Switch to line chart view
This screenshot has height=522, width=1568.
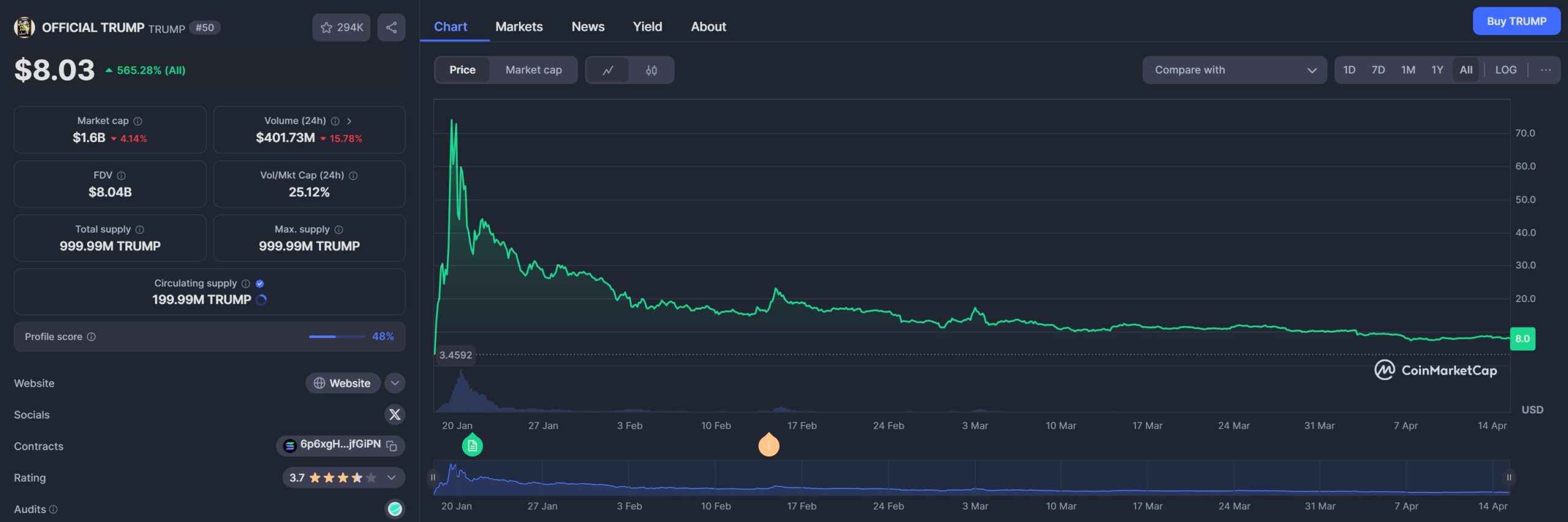(x=608, y=70)
